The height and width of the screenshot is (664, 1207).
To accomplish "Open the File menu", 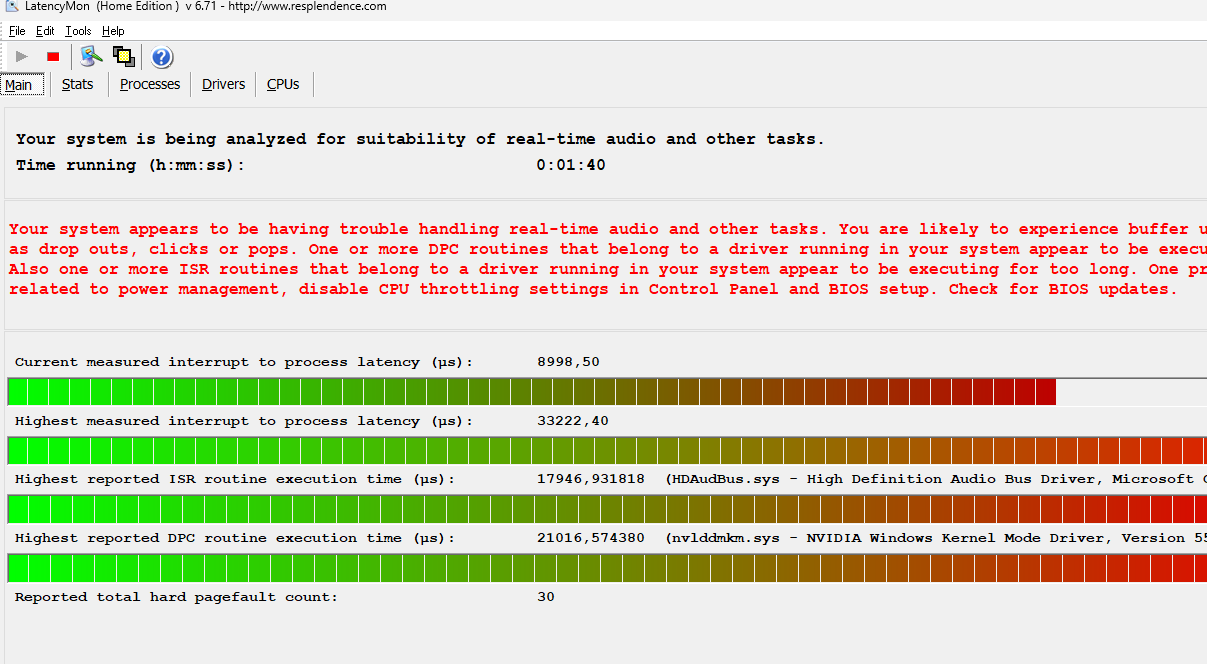I will 17,31.
